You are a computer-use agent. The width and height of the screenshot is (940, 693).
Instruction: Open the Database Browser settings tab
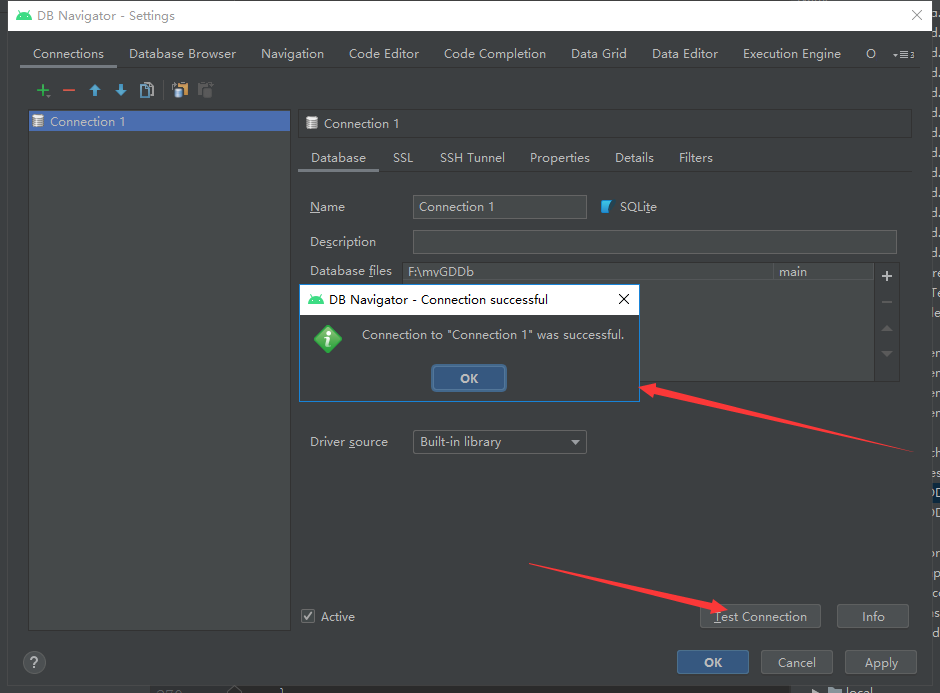pyautogui.click(x=182, y=53)
